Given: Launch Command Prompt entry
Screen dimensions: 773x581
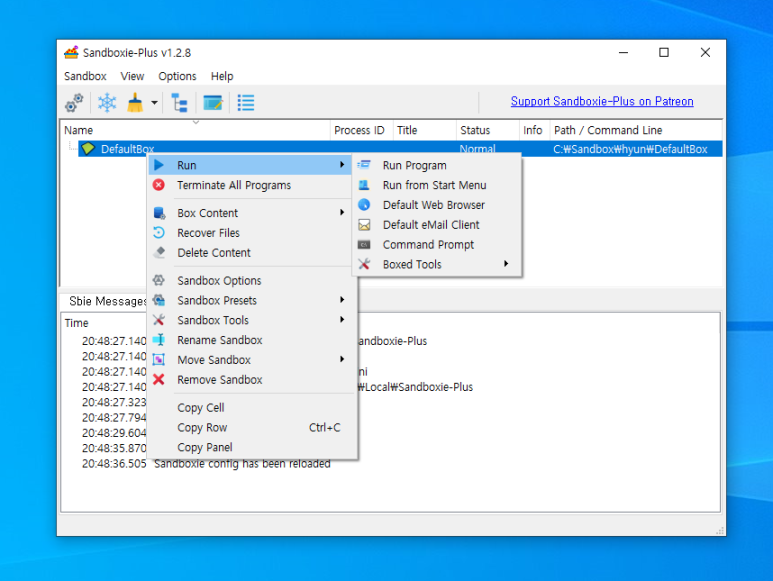Looking at the screenshot, I should 437,244.
